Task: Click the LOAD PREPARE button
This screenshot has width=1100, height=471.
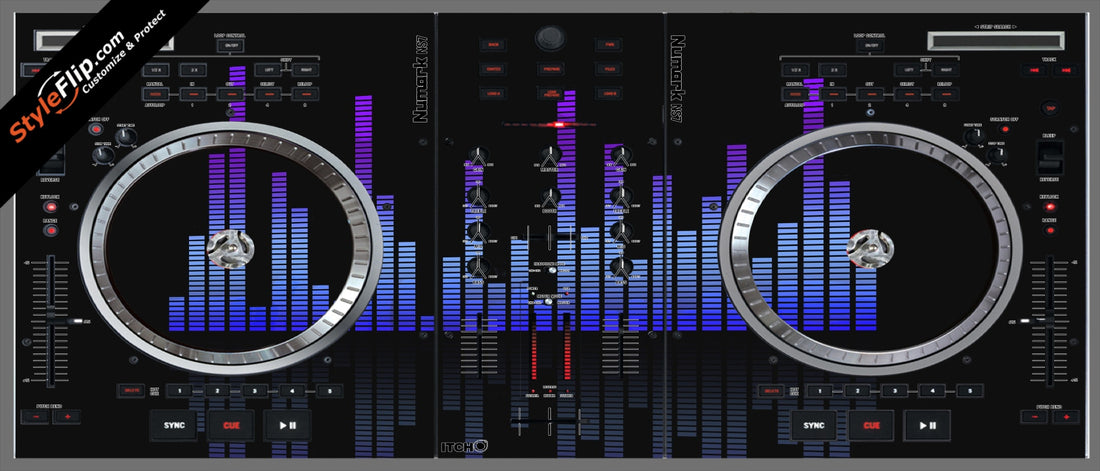Action: click(x=551, y=93)
